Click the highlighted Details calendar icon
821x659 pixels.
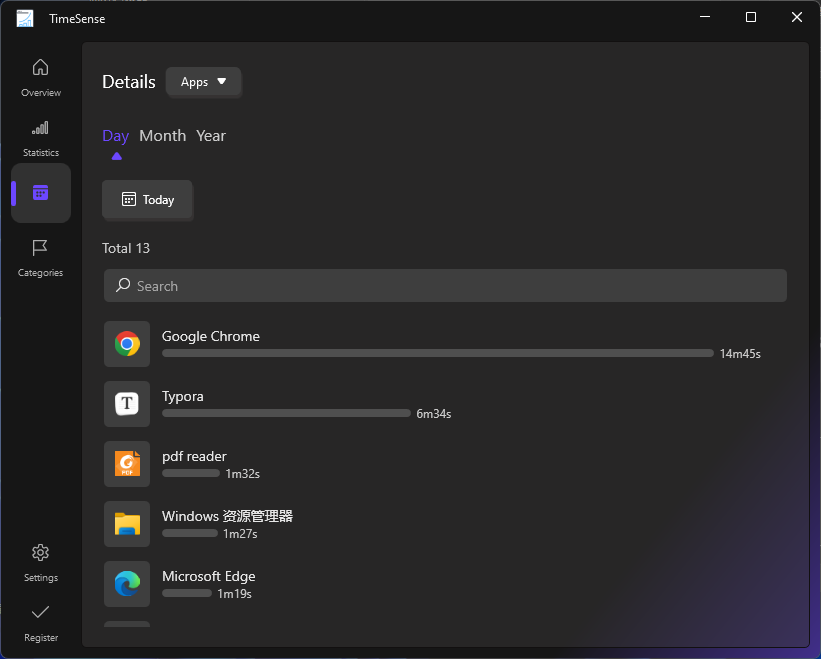tap(40, 192)
